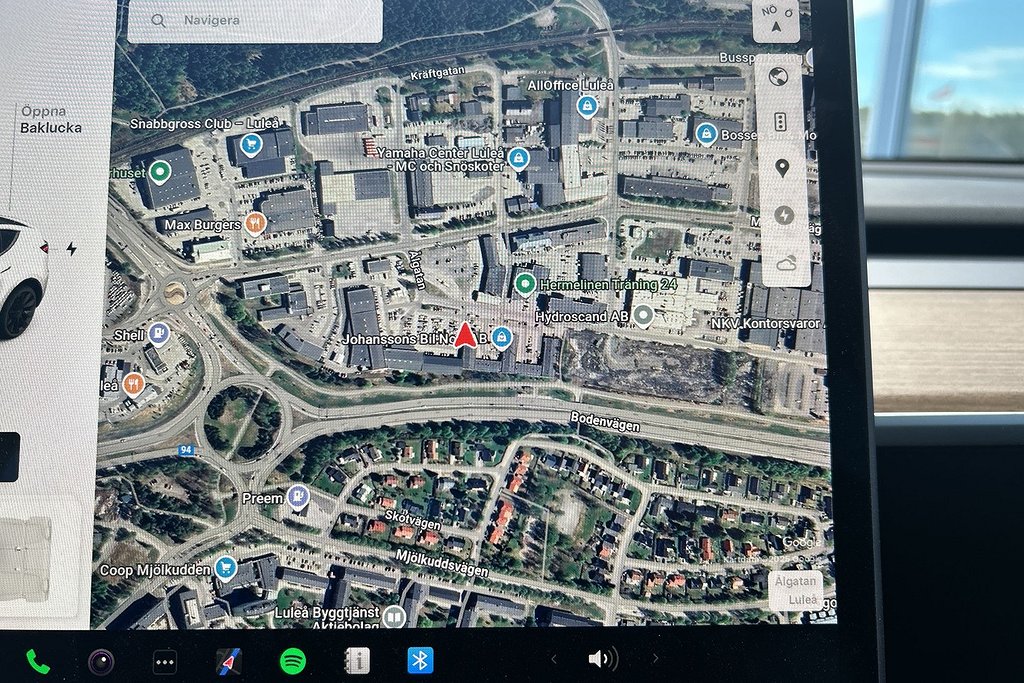Select the Yamaha Center Luleå shop pin
1024x683 pixels.
click(x=518, y=158)
